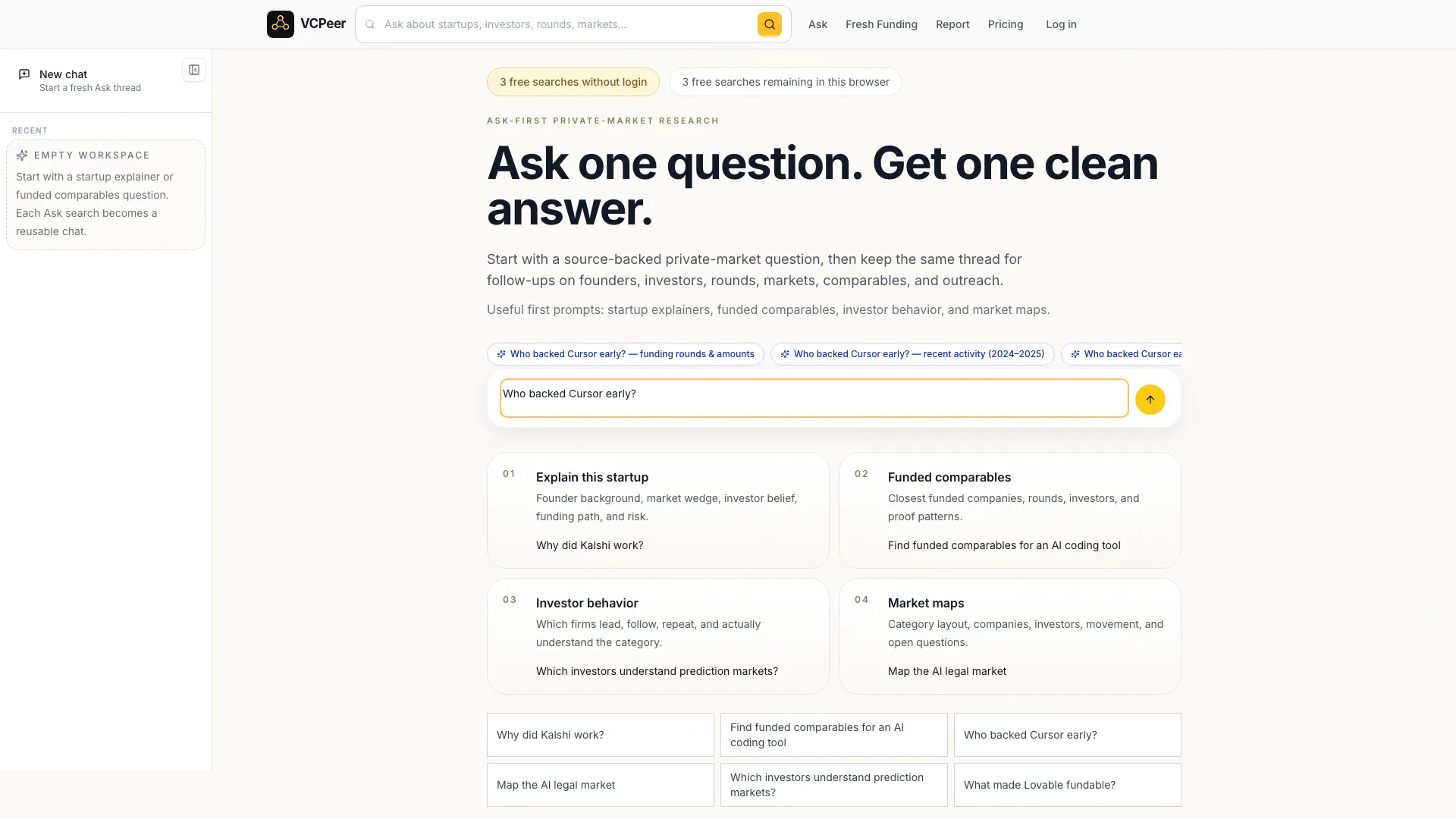Click the partially visible third suggestion chip
1456x819 pixels.
click(1122, 354)
